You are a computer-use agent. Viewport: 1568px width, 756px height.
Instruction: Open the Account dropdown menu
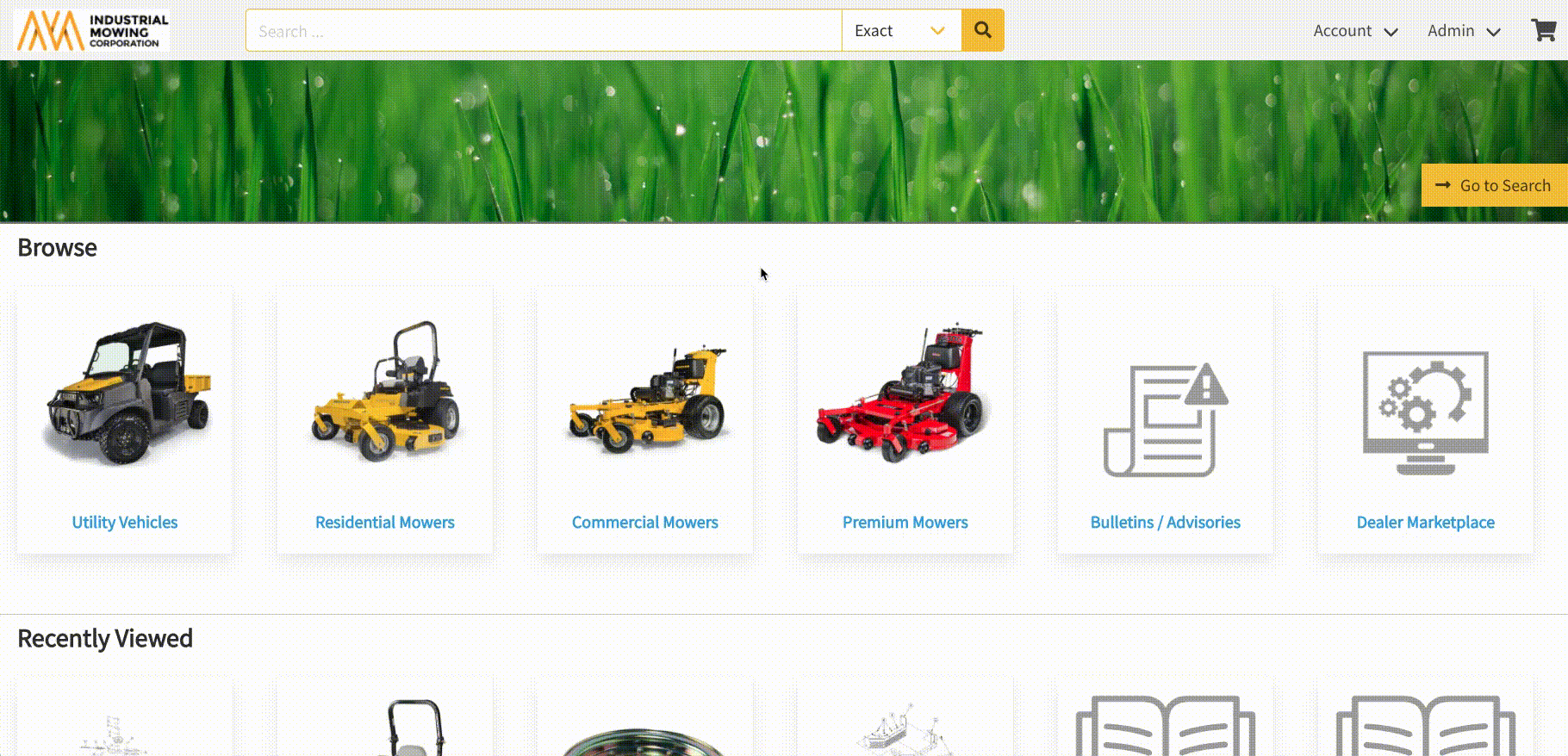pyautogui.click(x=1354, y=31)
